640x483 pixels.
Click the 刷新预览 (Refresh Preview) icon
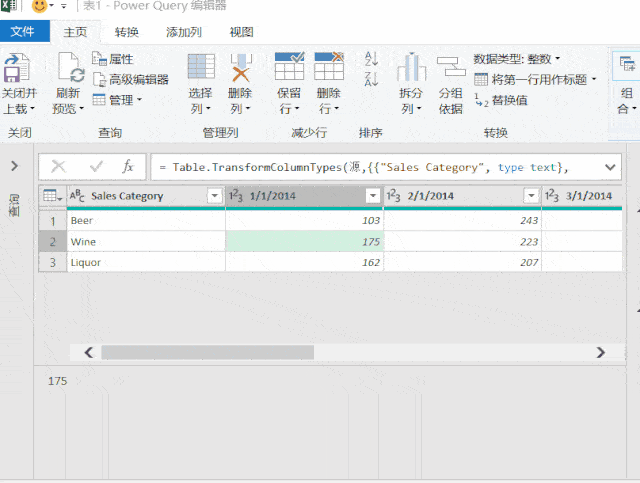[70, 70]
